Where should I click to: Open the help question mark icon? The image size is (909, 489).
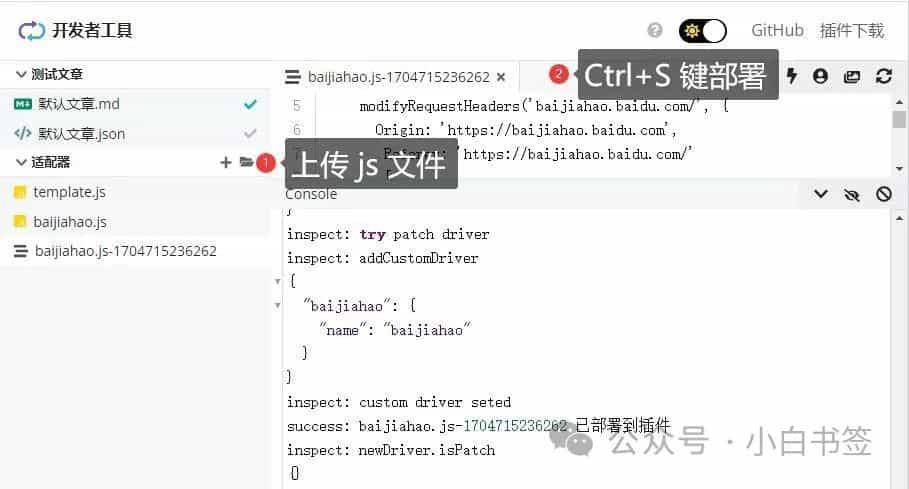point(655,30)
